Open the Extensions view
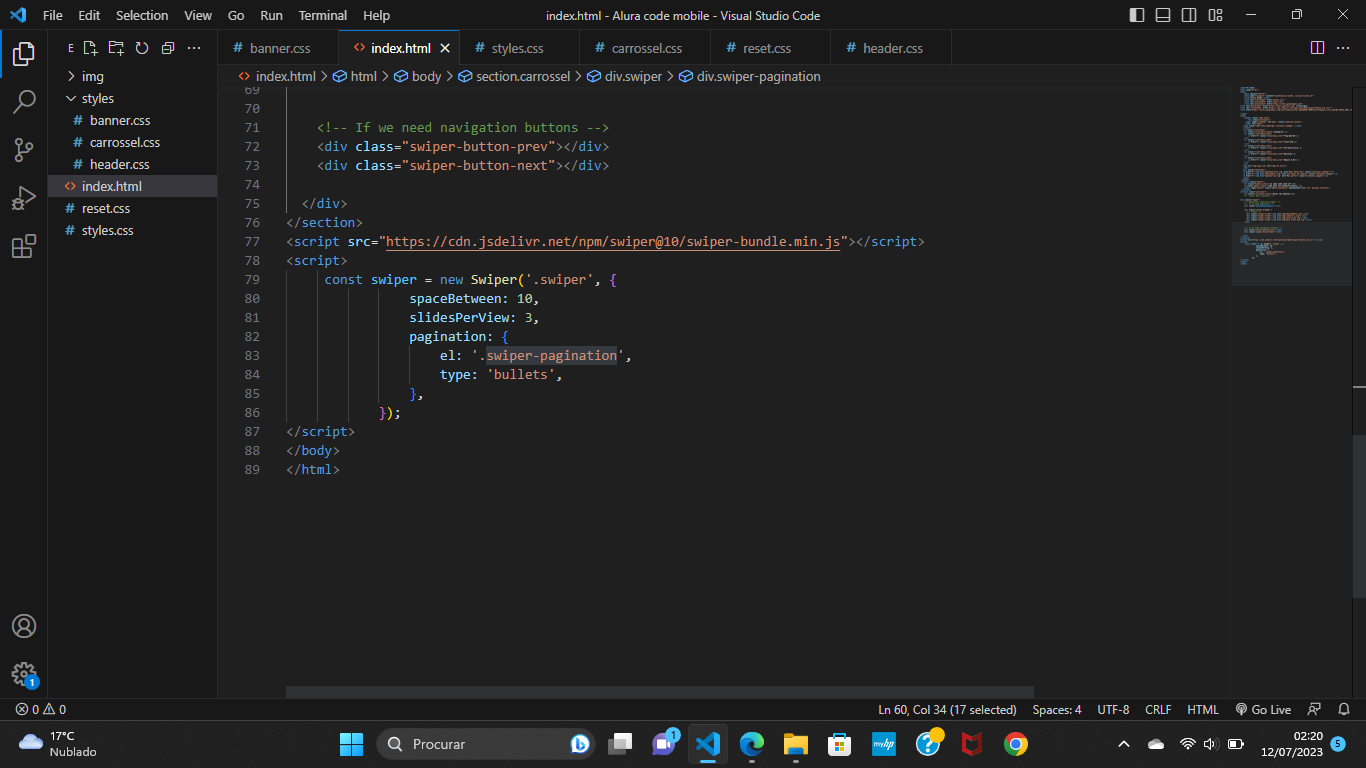This screenshot has height=768, width=1366. pos(24,247)
